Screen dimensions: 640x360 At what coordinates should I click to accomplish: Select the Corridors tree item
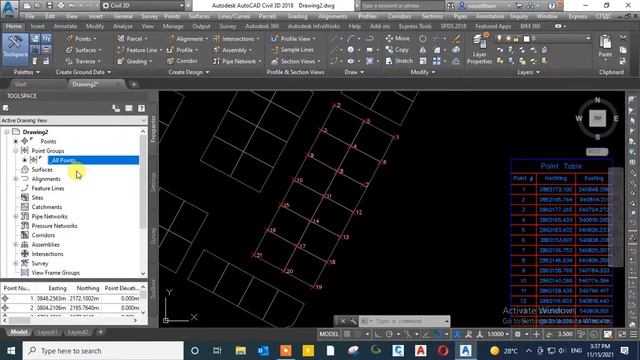click(43, 235)
